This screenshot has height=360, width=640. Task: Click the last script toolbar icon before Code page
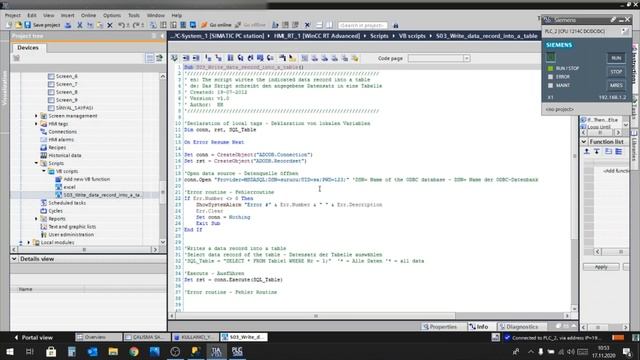click(x=355, y=58)
